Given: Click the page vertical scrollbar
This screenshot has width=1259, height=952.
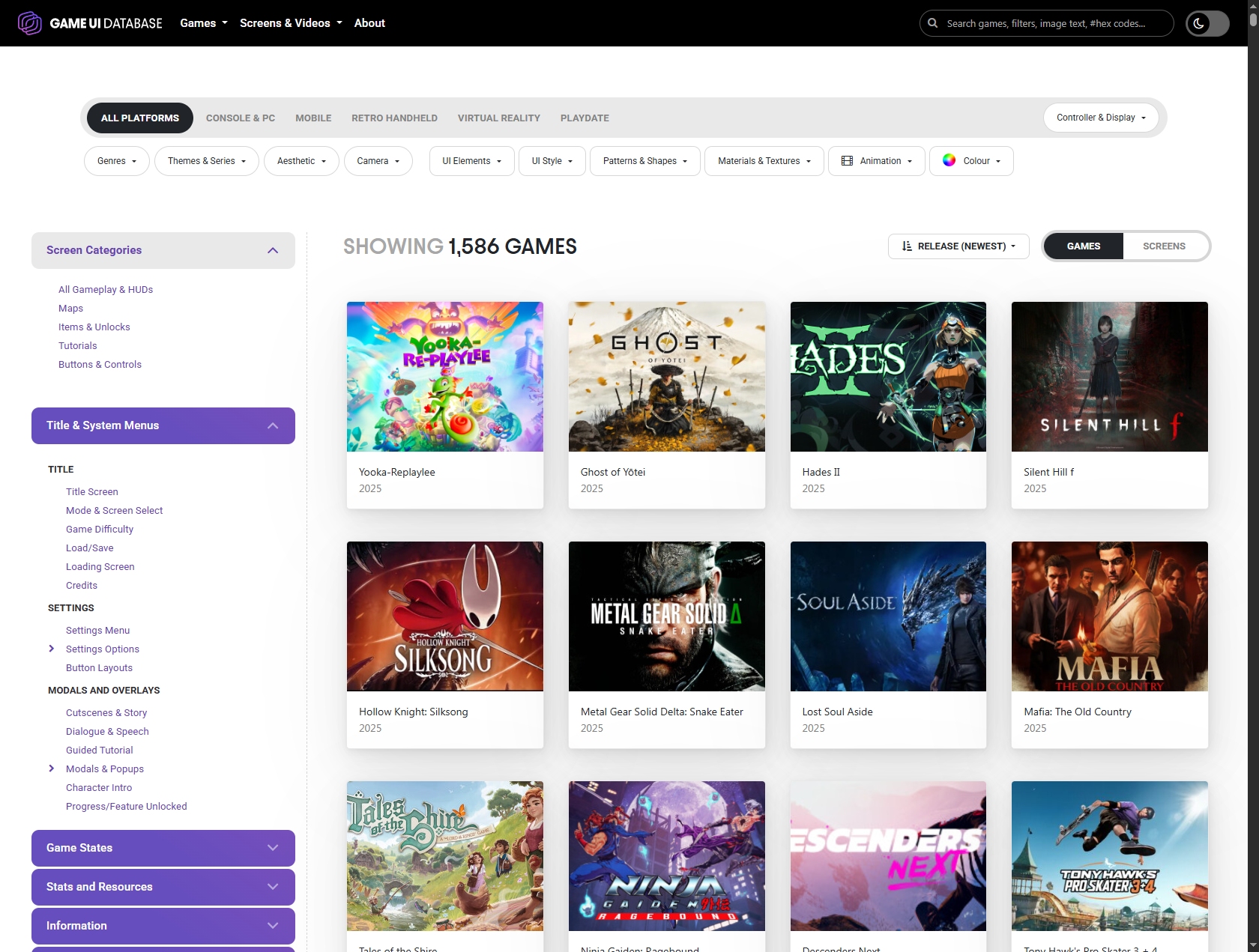Looking at the screenshot, I should coord(1253,449).
